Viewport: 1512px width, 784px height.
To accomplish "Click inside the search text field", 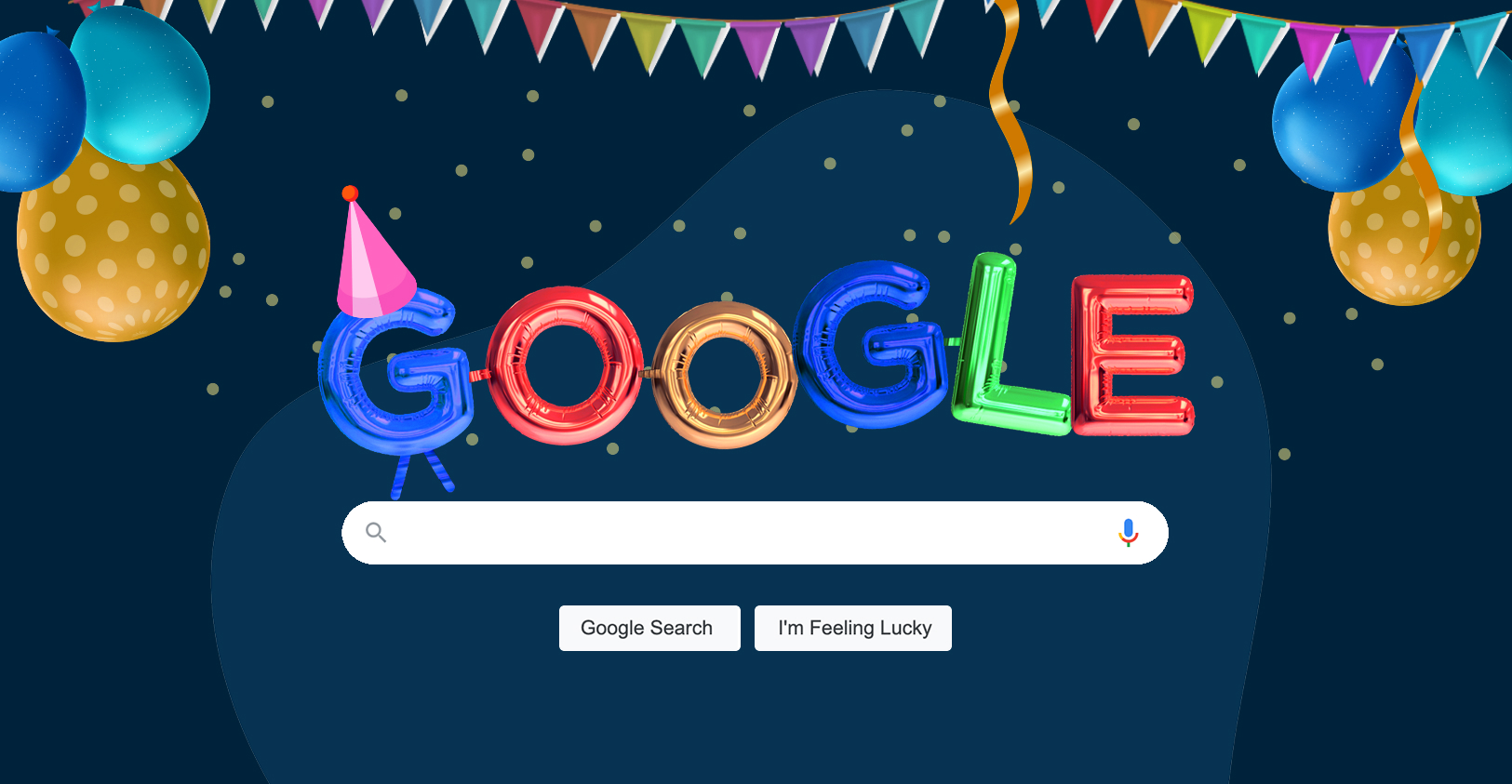I will tap(755, 533).
